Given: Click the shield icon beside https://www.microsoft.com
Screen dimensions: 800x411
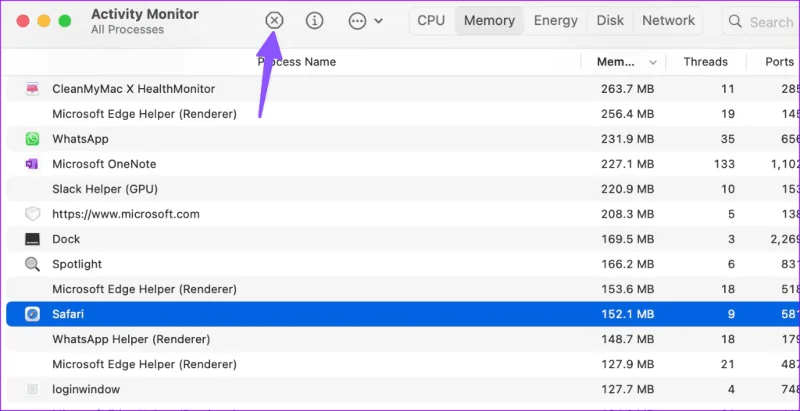Looking at the screenshot, I should point(32,214).
